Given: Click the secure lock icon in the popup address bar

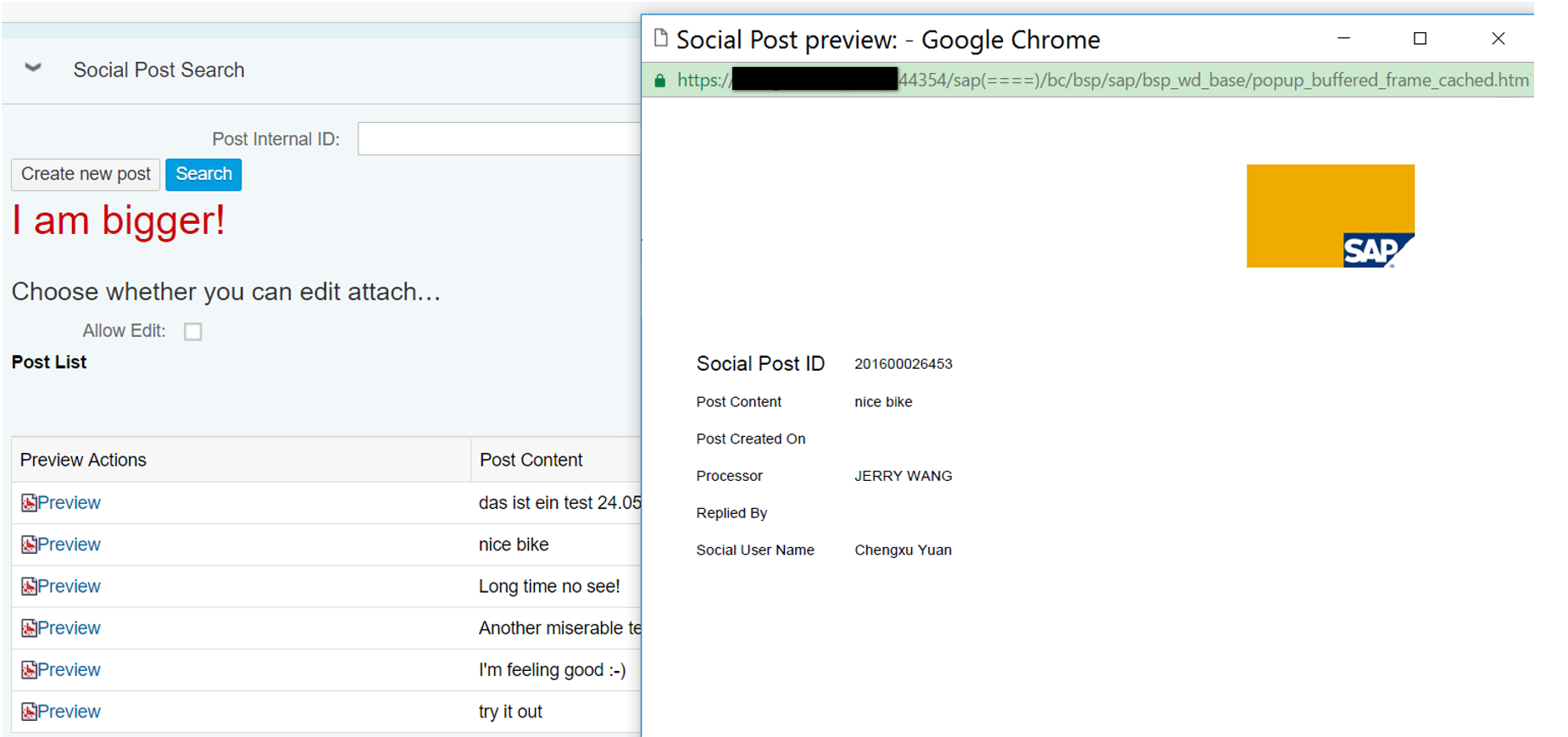Looking at the screenshot, I should [660, 81].
